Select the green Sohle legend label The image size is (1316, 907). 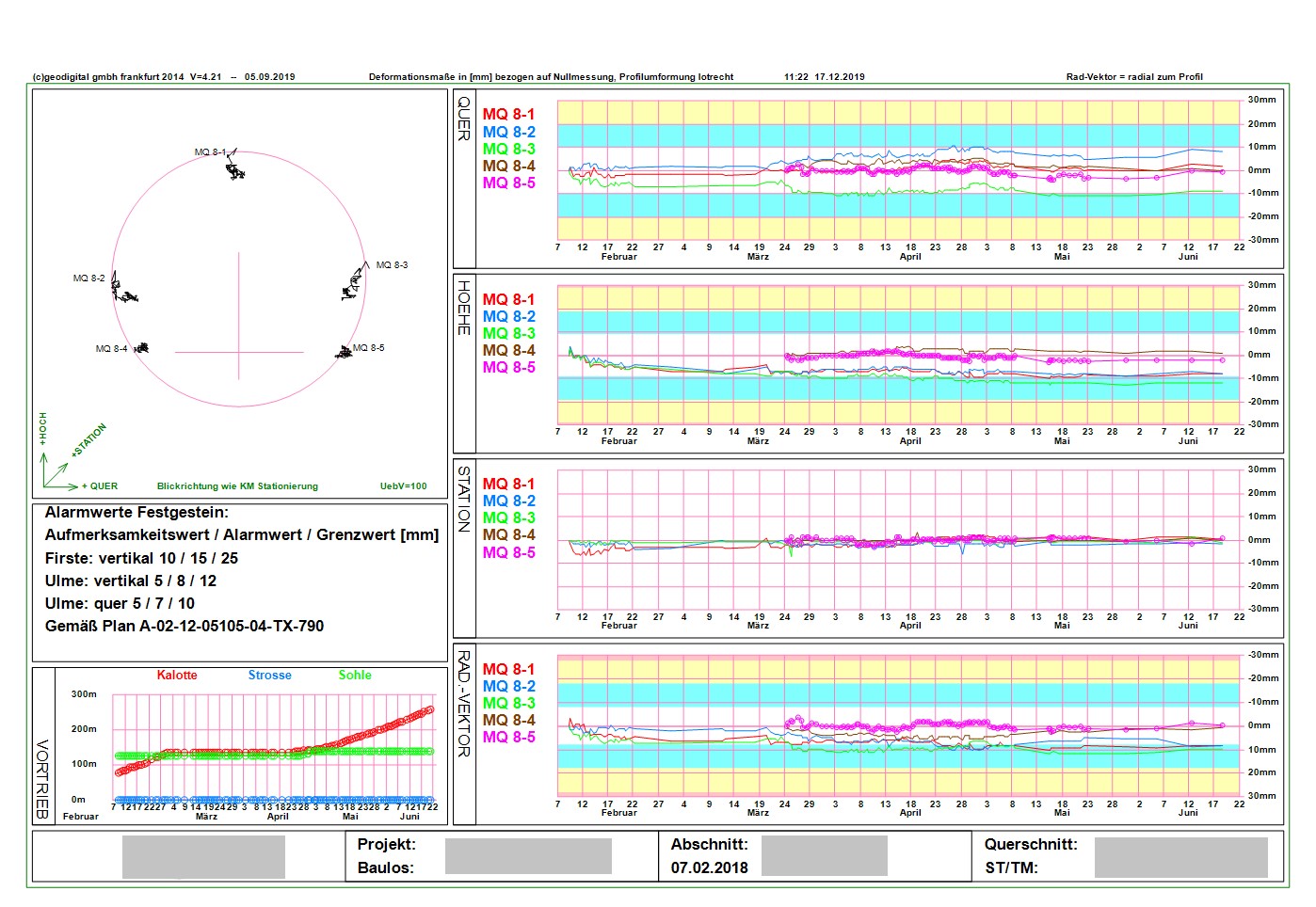click(355, 676)
